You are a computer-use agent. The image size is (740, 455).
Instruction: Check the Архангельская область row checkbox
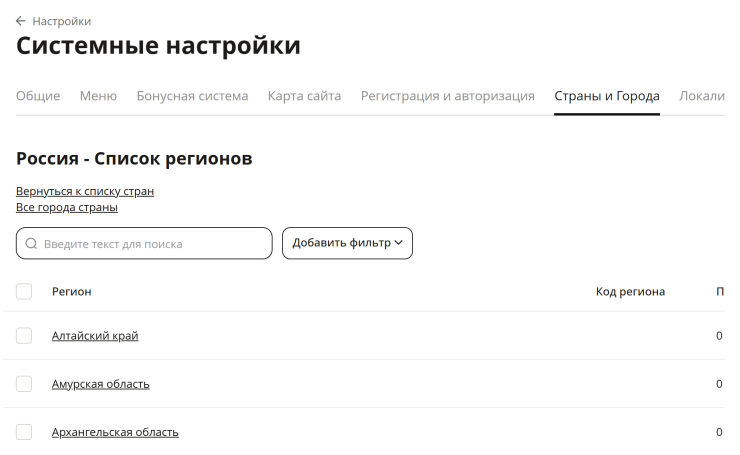coord(24,432)
